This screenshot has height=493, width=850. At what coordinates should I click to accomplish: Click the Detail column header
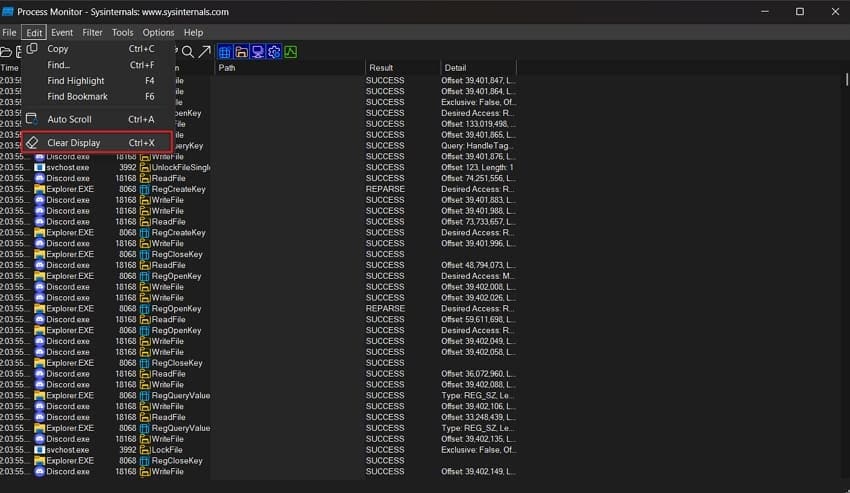click(x=479, y=68)
